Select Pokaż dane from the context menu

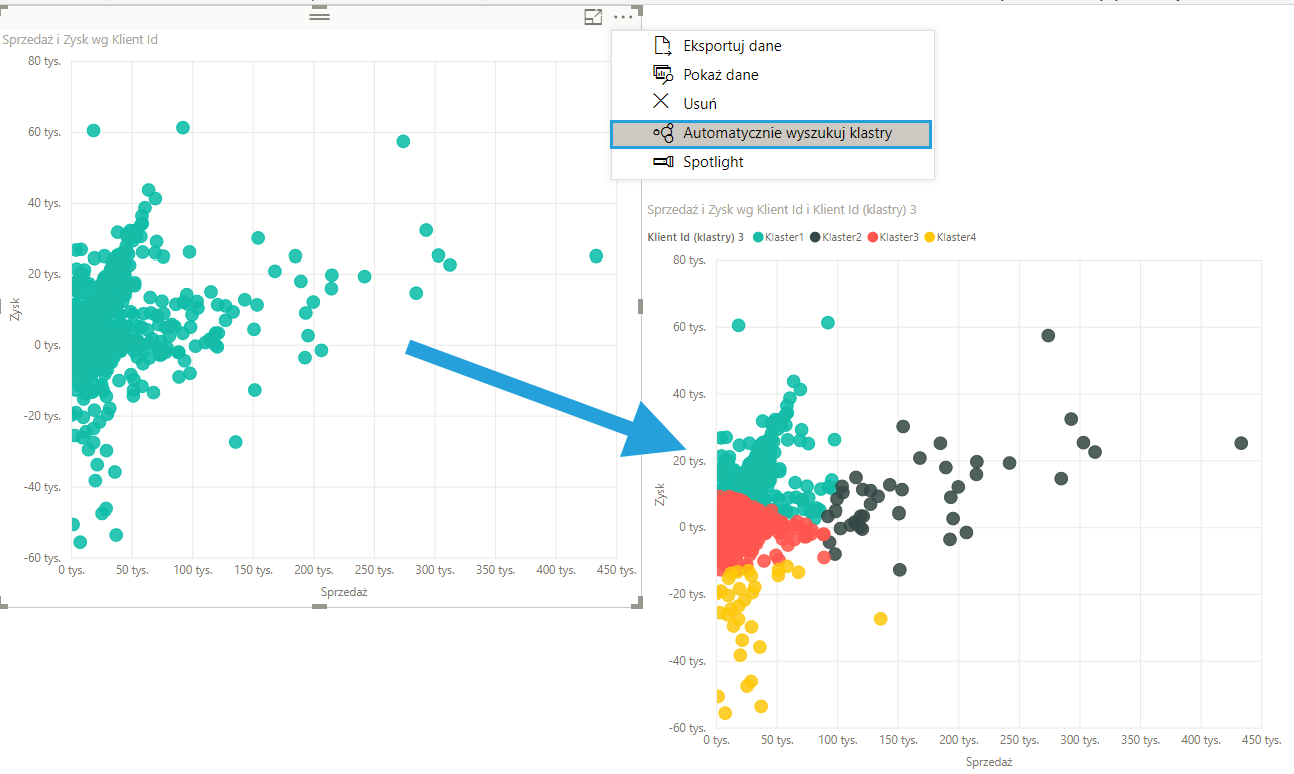coord(720,75)
